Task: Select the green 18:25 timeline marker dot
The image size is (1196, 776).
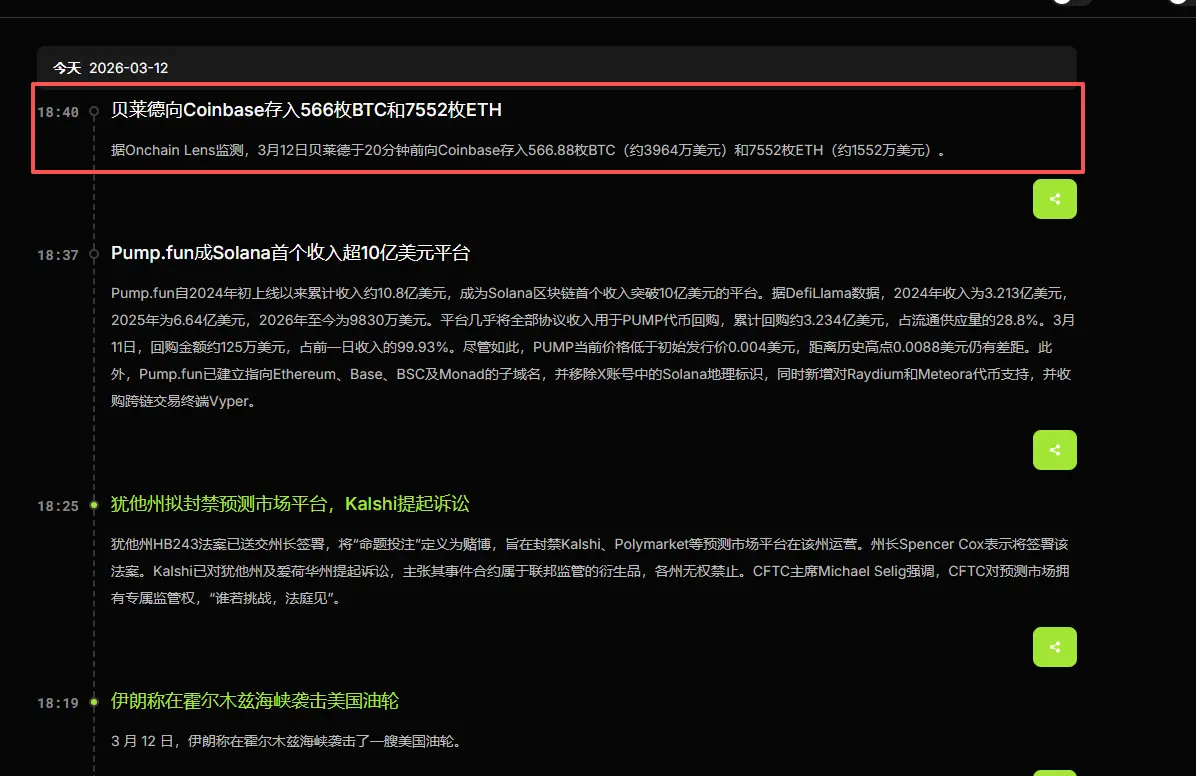Action: 94,505
